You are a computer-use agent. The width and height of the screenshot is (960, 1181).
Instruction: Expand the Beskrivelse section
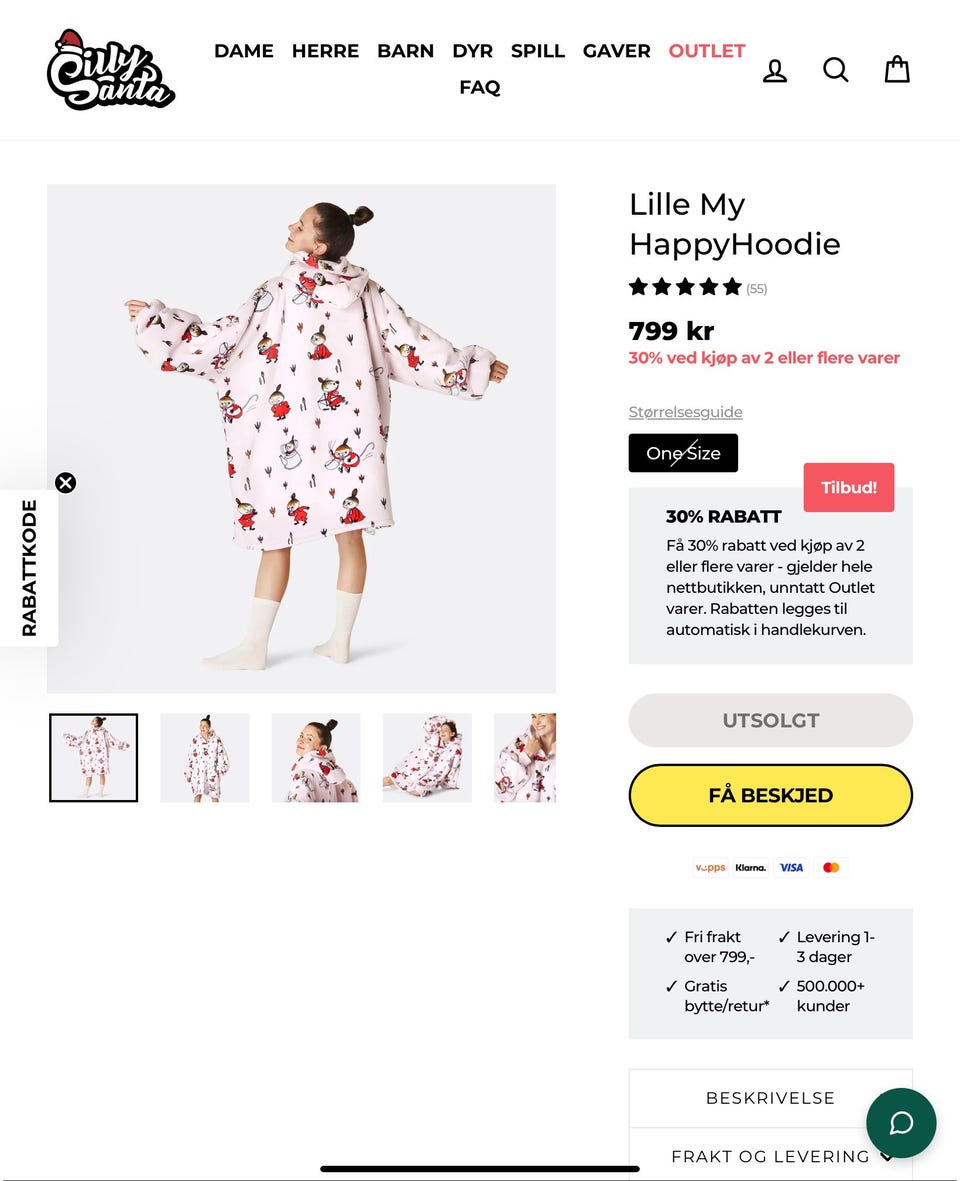tap(770, 1098)
